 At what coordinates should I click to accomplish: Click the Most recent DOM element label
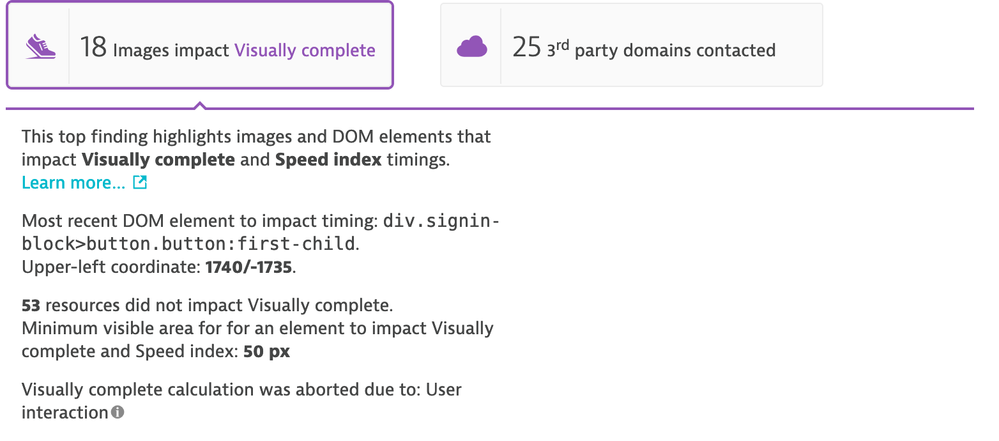coord(198,221)
